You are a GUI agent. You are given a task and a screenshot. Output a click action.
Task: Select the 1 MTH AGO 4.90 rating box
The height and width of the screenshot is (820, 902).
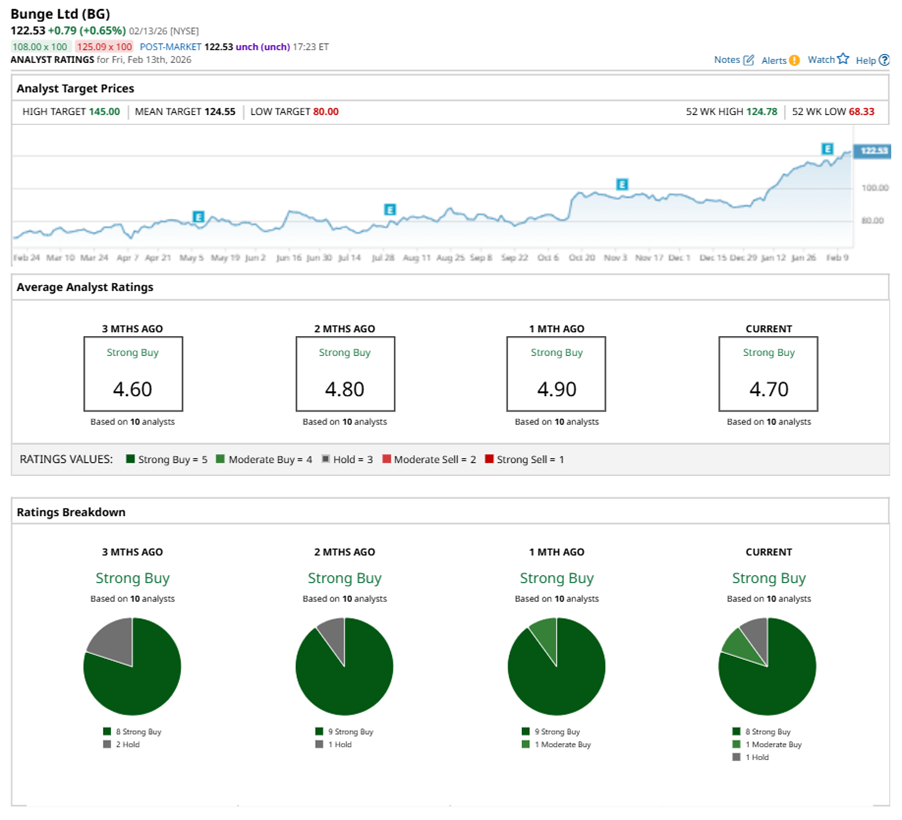coord(556,373)
